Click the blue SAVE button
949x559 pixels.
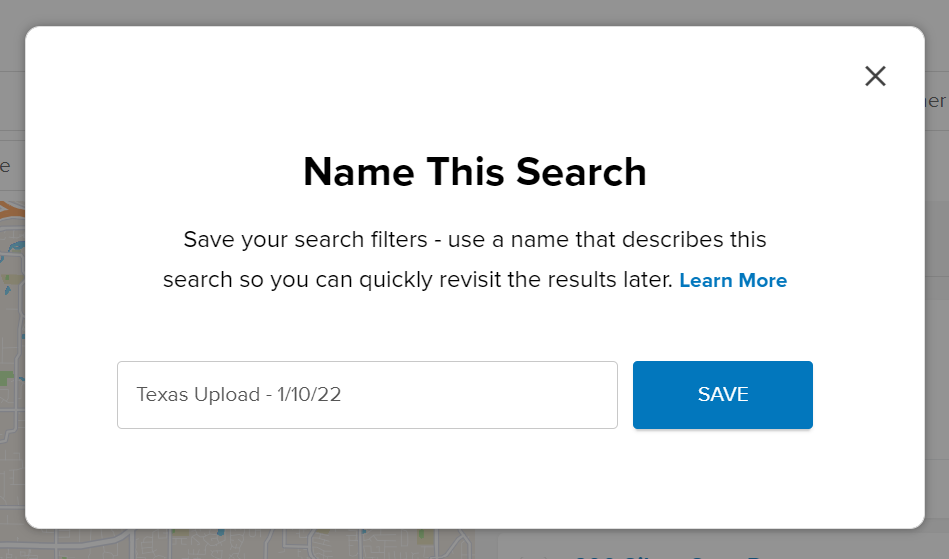[x=723, y=395]
